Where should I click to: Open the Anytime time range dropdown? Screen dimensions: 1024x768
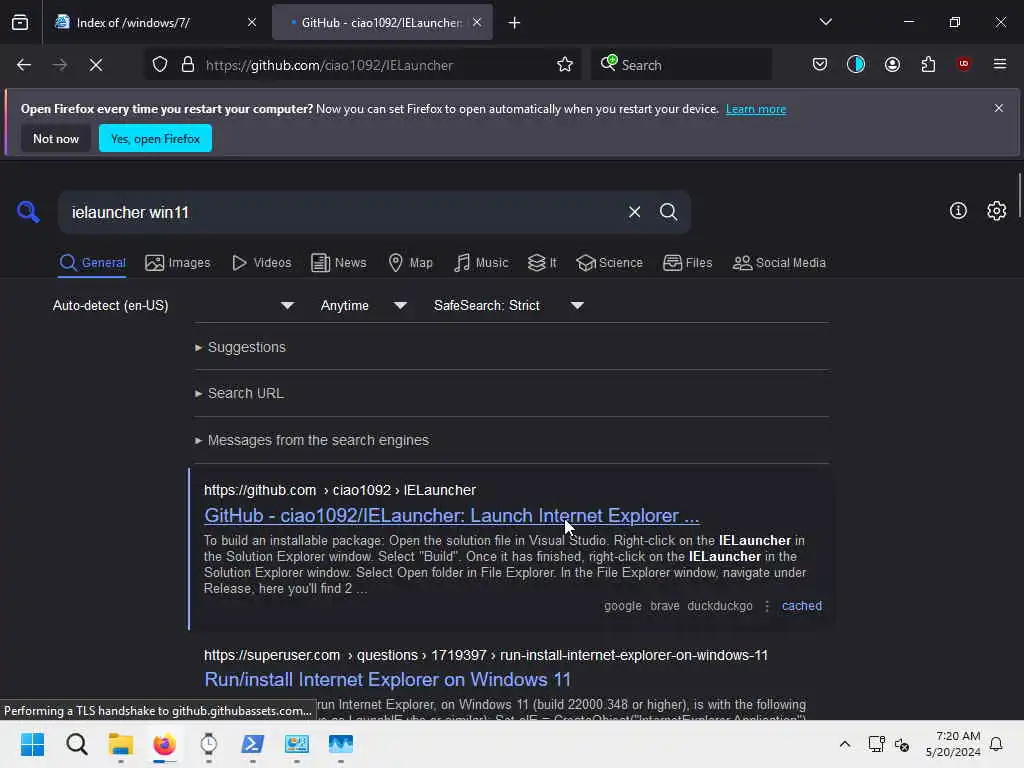click(364, 305)
